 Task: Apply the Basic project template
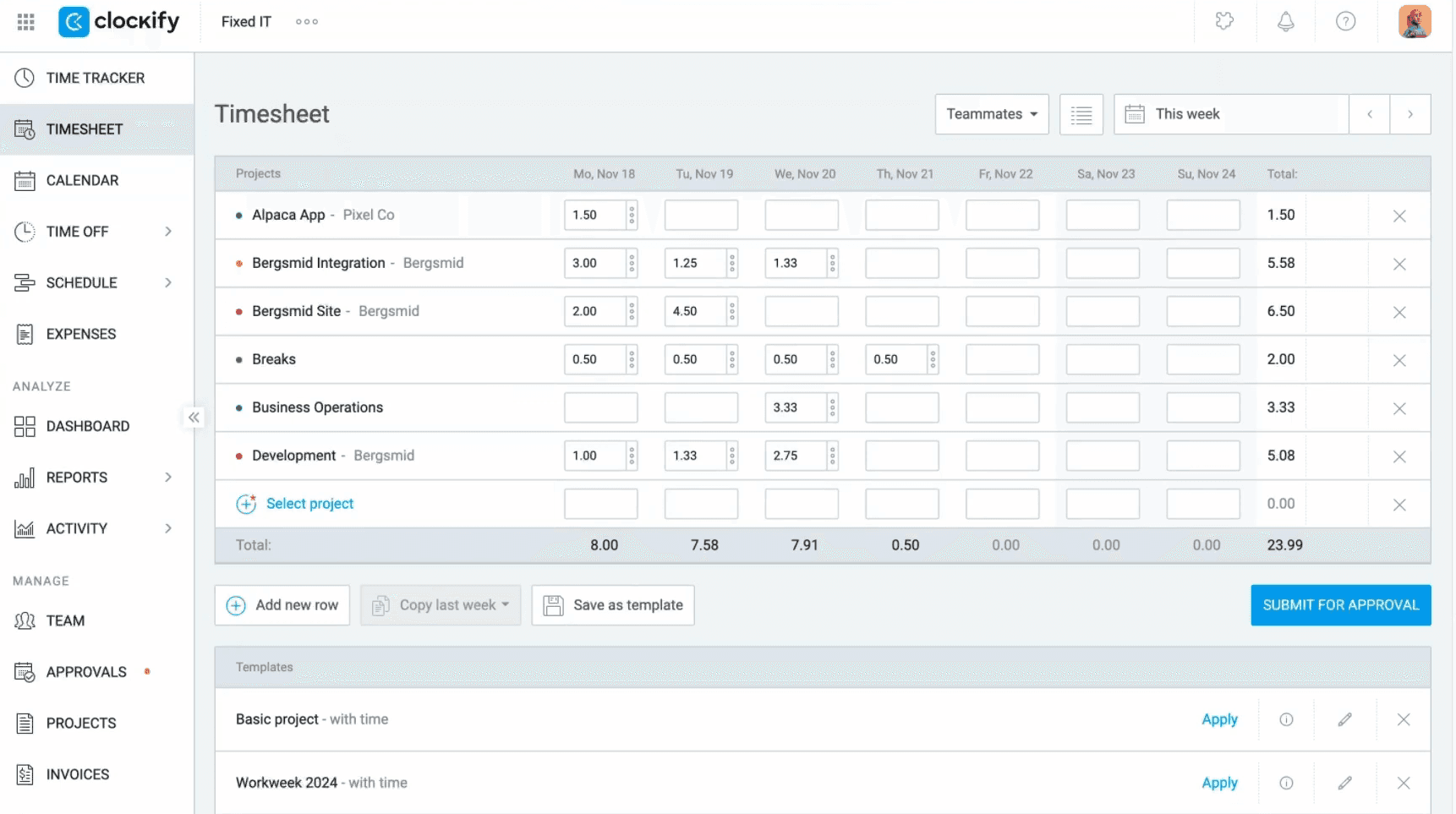1219,719
